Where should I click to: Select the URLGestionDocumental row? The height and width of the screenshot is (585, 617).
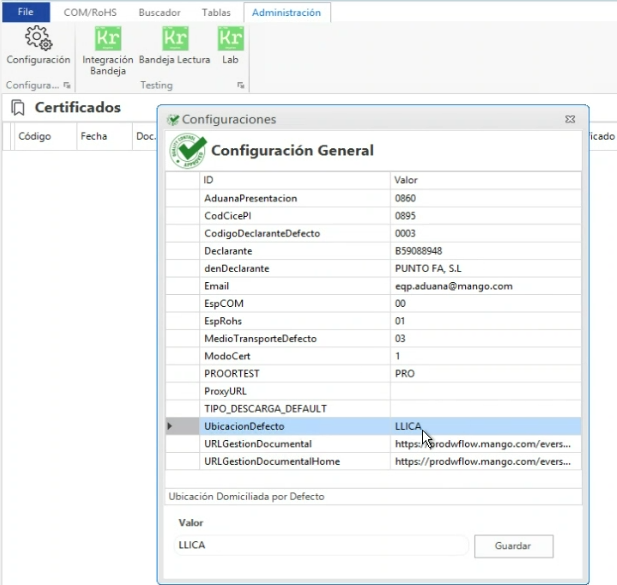click(294, 444)
